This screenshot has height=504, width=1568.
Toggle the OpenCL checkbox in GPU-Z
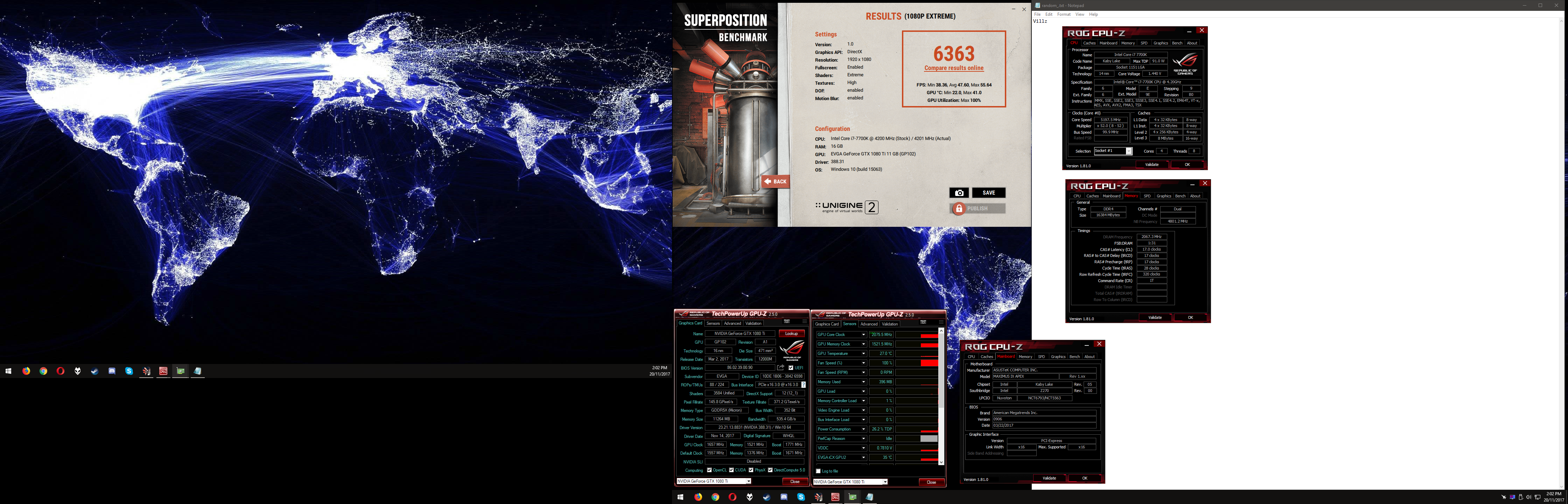709,470
